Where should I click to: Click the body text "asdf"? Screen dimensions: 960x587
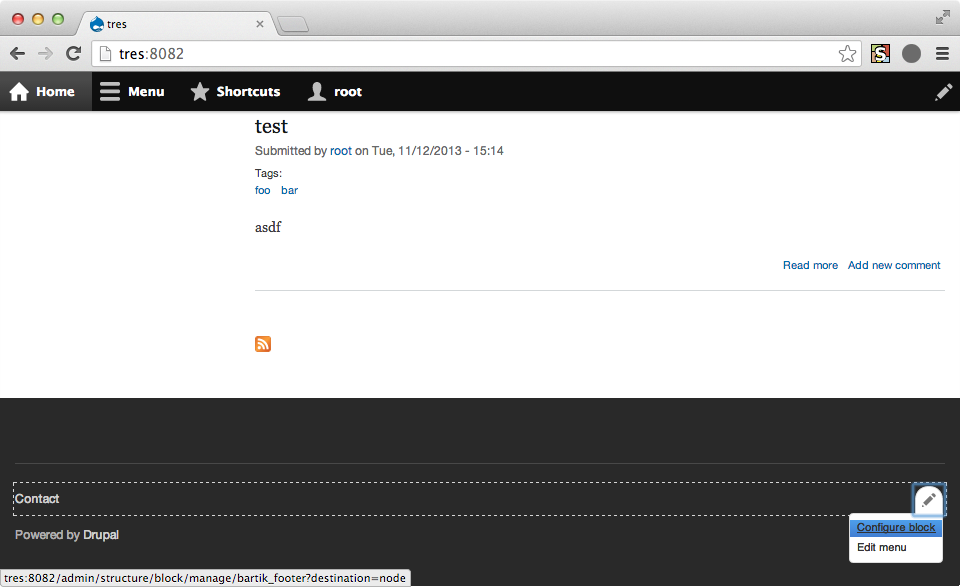coord(268,227)
